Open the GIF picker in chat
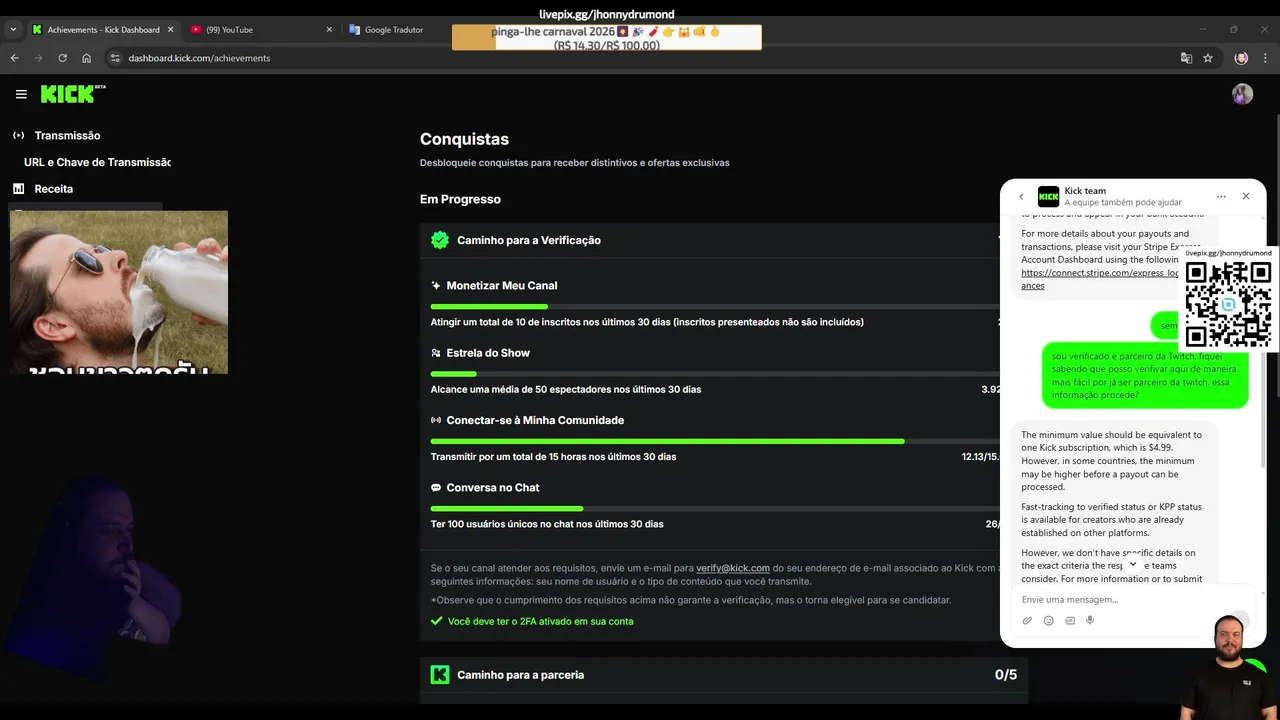The height and width of the screenshot is (720, 1280). 1070,621
